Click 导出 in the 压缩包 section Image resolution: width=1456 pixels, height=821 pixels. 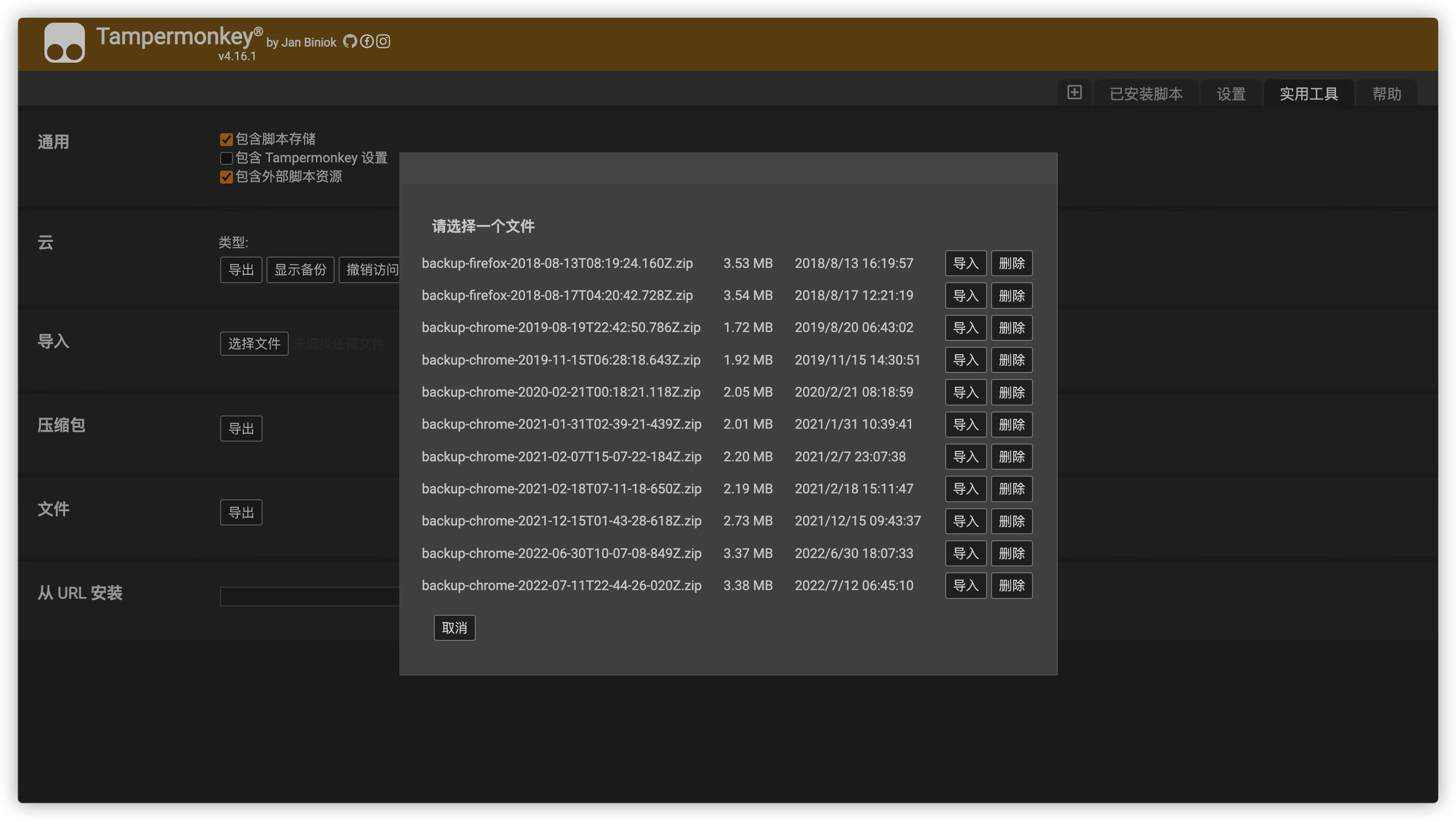point(241,428)
